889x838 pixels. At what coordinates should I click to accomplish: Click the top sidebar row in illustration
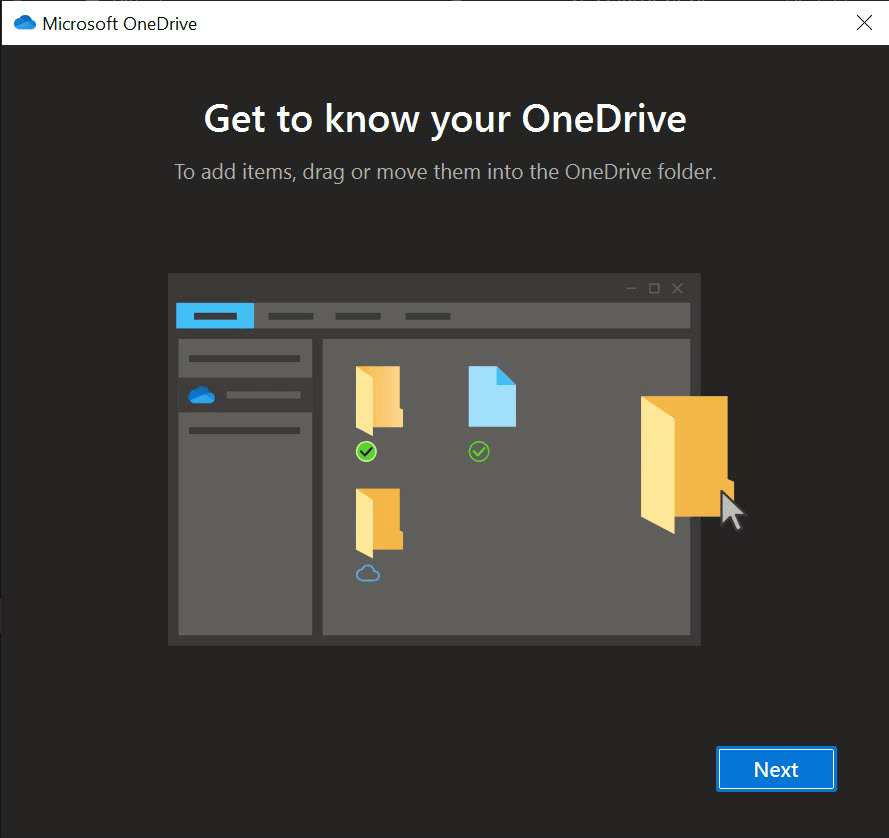[244, 358]
